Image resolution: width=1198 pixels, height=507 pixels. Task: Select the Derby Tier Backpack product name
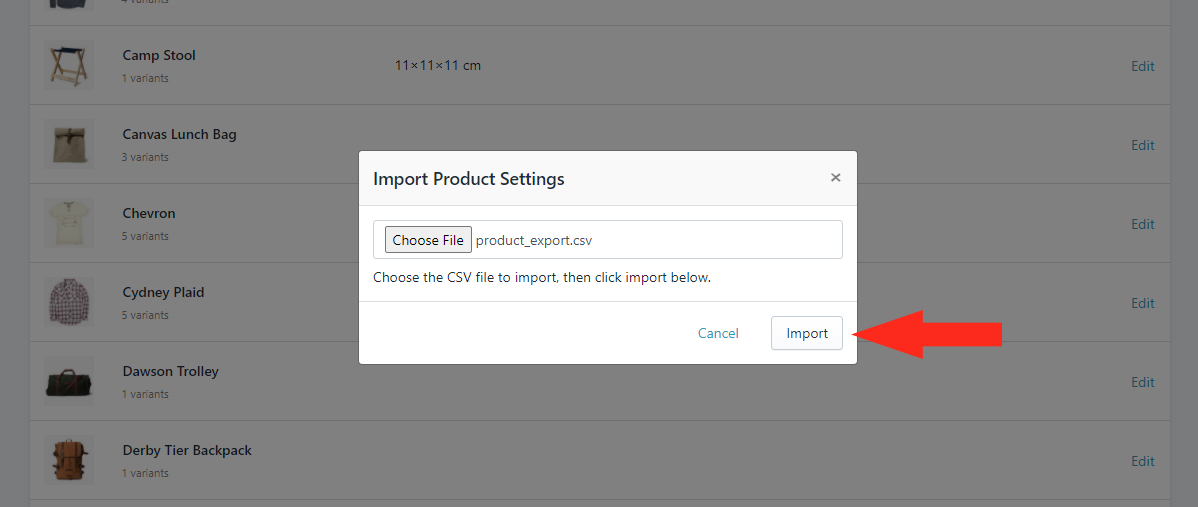pos(187,450)
